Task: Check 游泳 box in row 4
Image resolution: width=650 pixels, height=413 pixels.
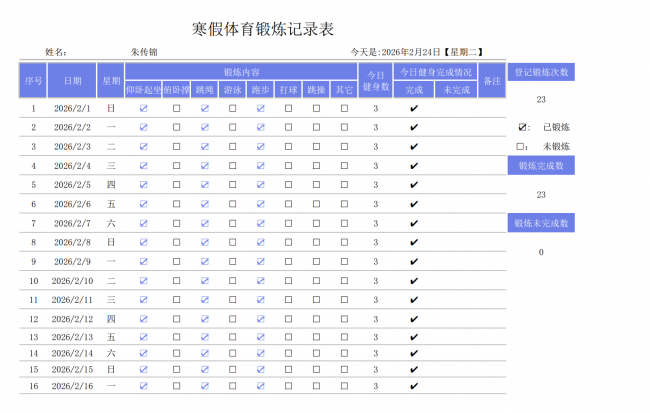Action: point(232,165)
